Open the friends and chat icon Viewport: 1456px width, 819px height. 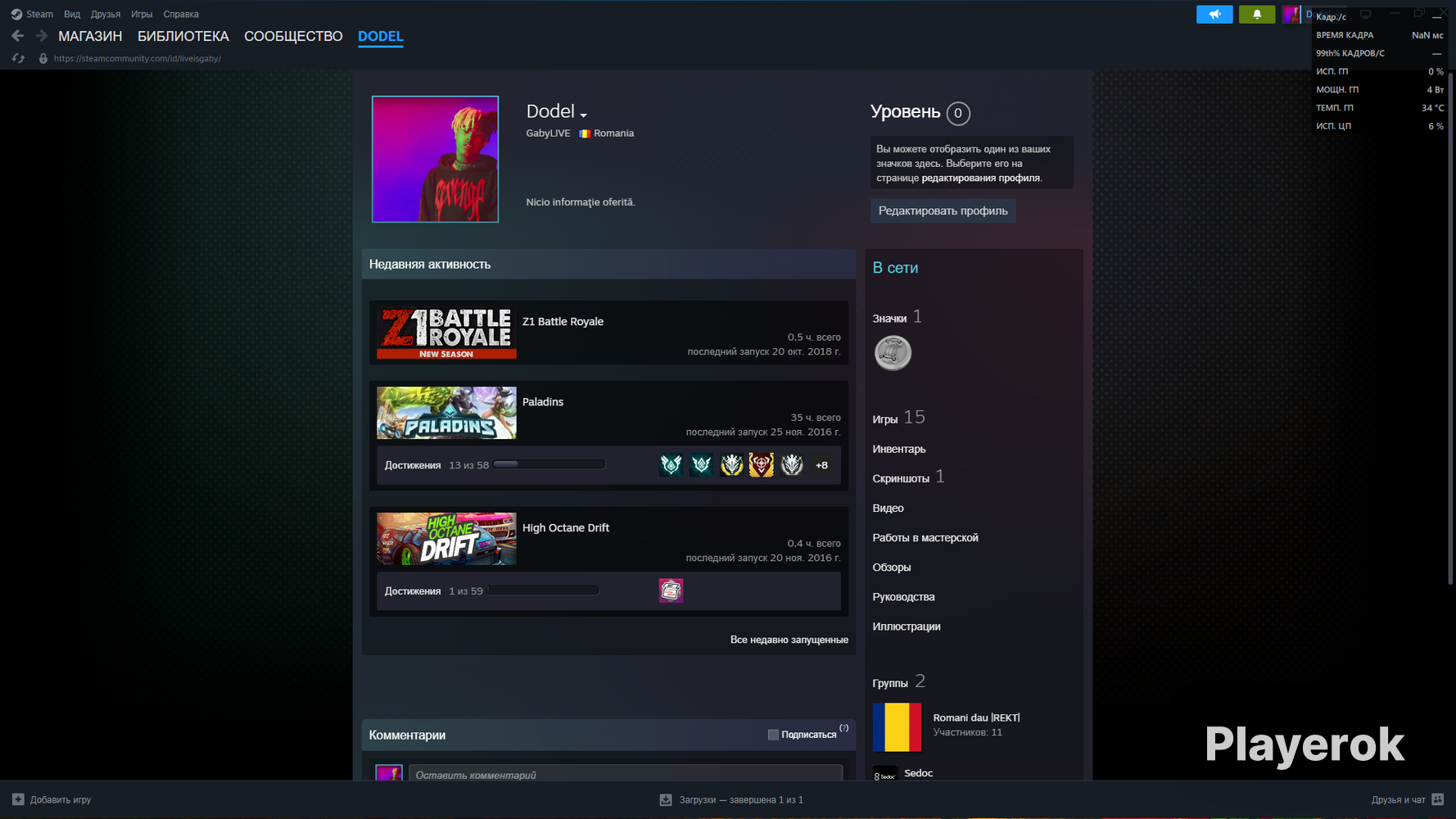pos(1437,799)
